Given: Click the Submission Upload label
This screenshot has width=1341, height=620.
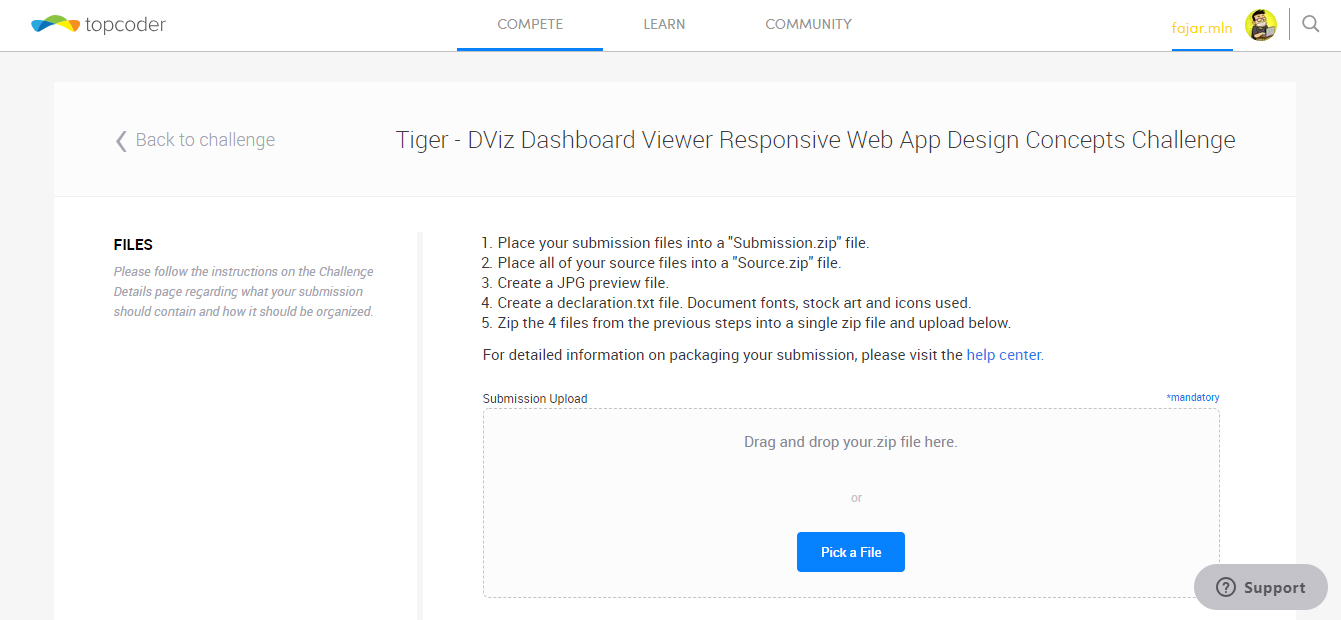Looking at the screenshot, I should (535, 399).
